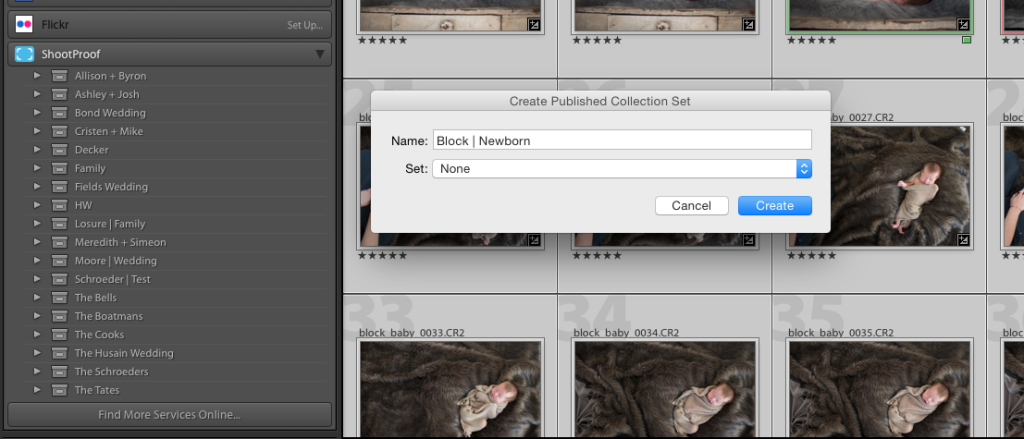The image size is (1024, 439).
Task: Collapse the ShootProof publish service panel
Action: (320, 54)
